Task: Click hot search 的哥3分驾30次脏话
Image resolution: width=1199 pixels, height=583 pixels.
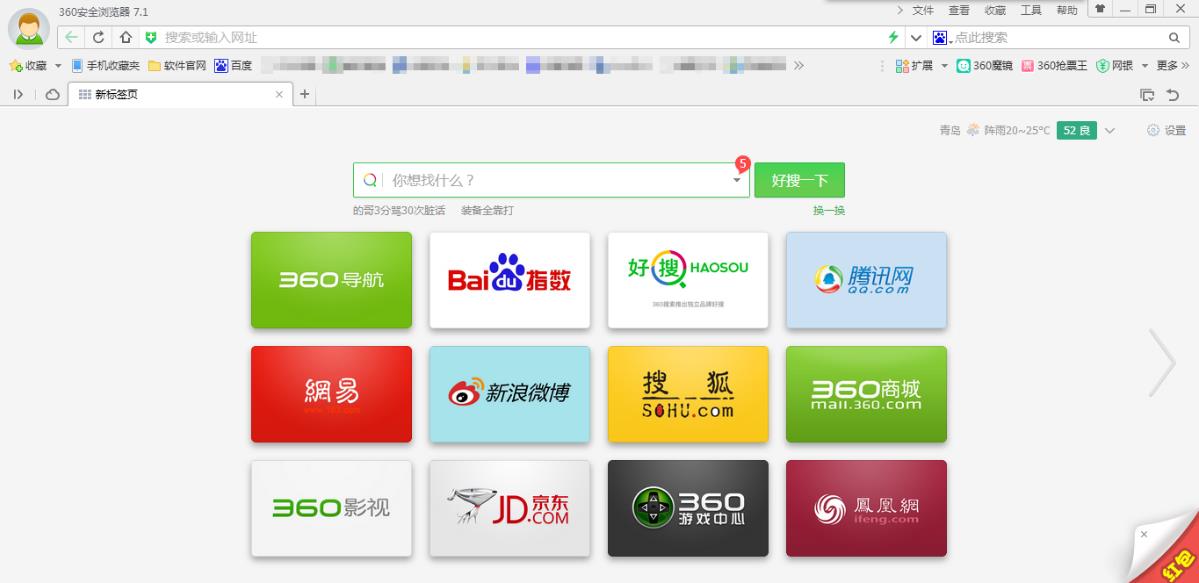Action: [398, 210]
